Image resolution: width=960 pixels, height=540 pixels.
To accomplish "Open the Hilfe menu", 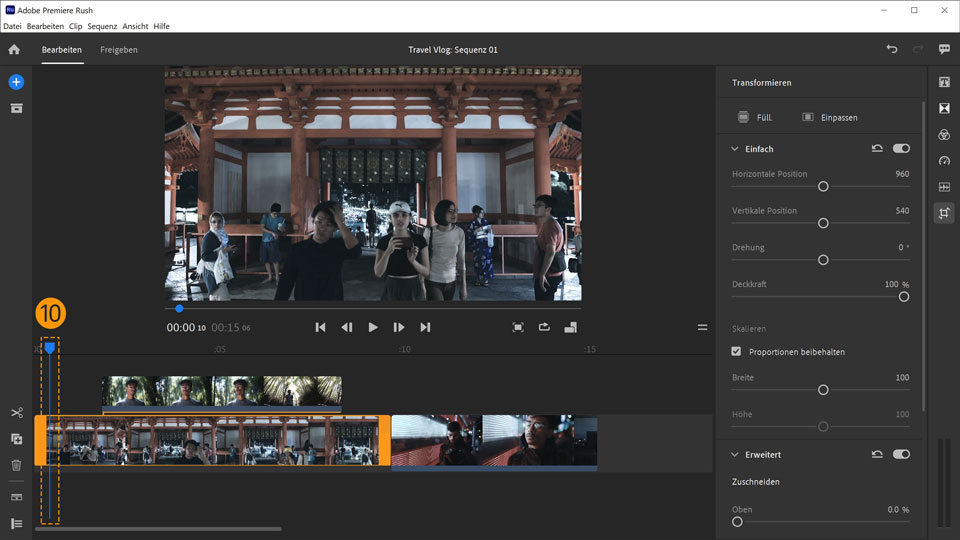I will pos(162,26).
